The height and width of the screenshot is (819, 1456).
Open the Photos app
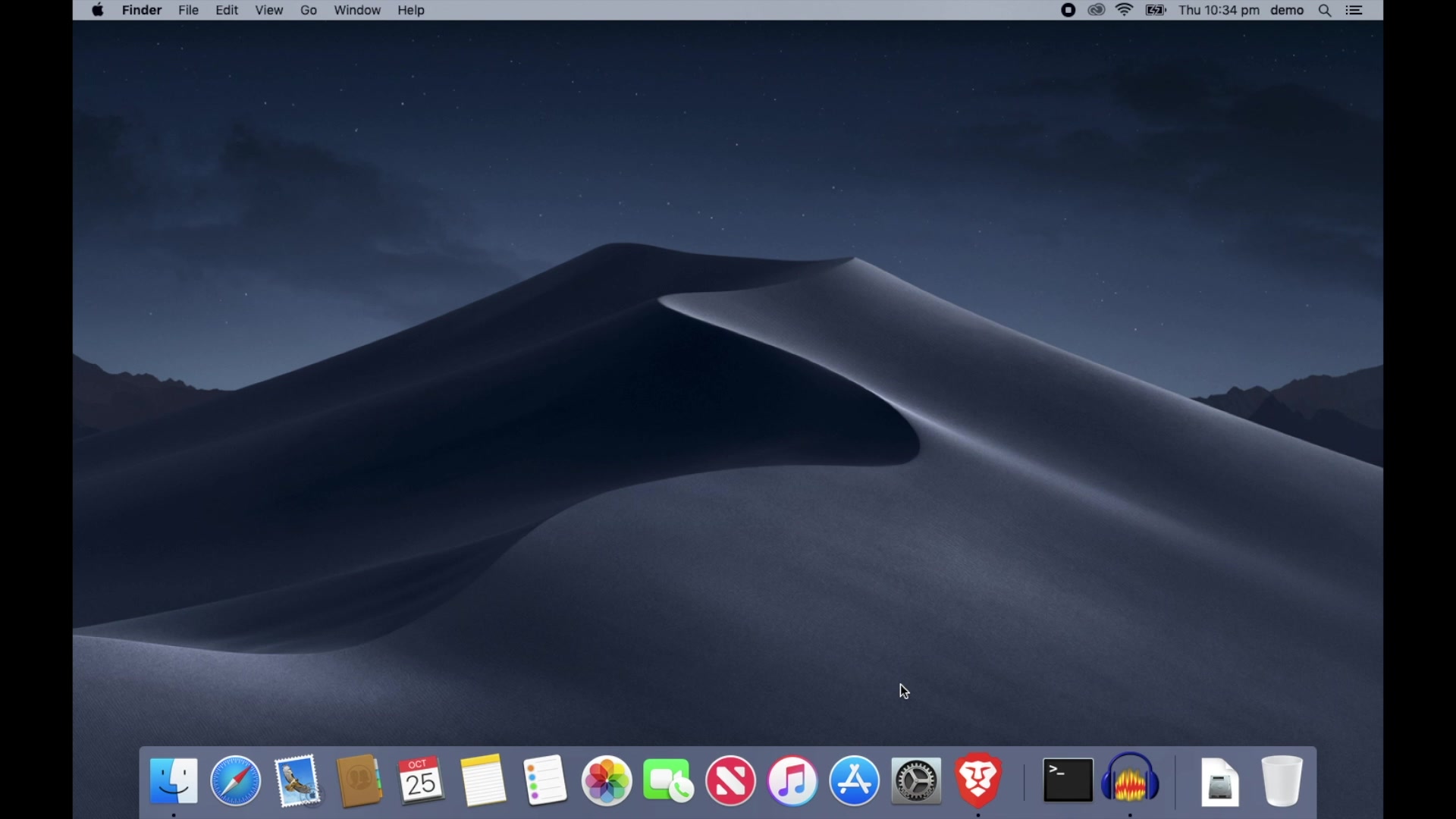607,780
